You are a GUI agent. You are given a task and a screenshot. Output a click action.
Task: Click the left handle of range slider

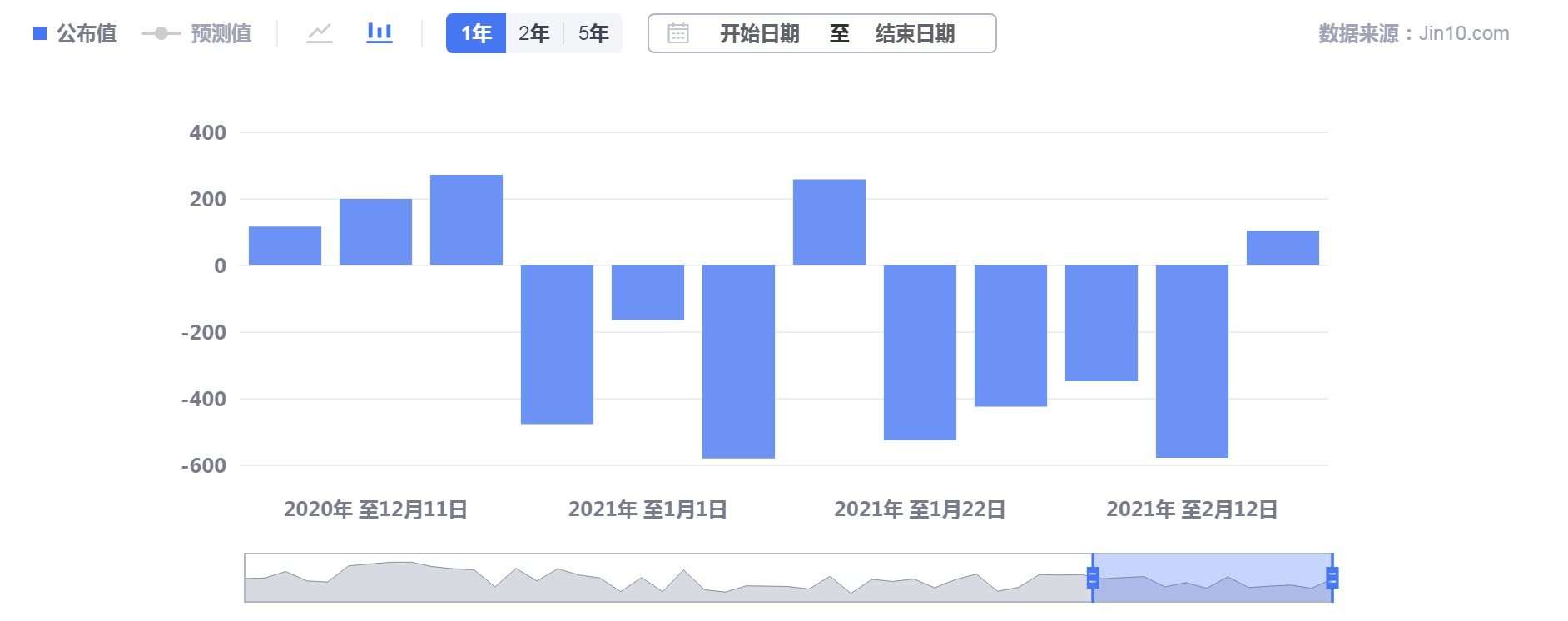1093,577
